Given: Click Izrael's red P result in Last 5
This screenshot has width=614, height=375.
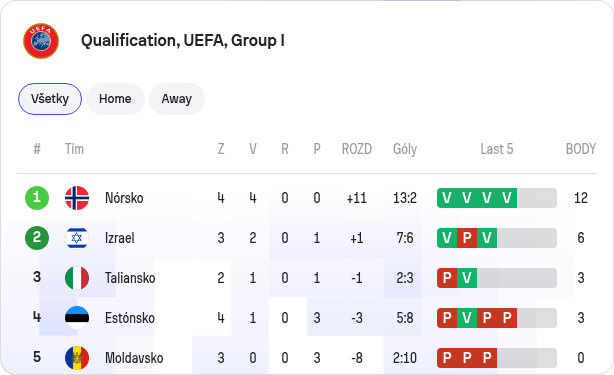Looking at the screenshot, I should 467,238.
